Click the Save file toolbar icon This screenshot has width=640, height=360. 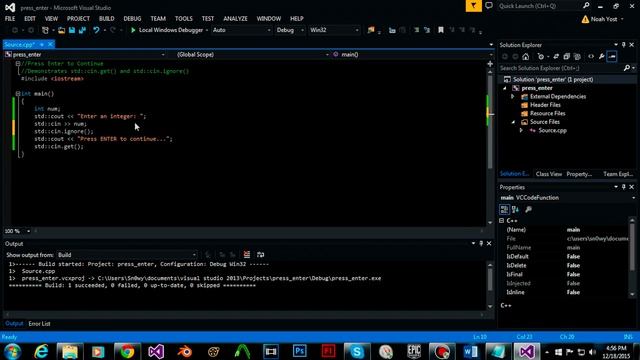[x=72, y=30]
